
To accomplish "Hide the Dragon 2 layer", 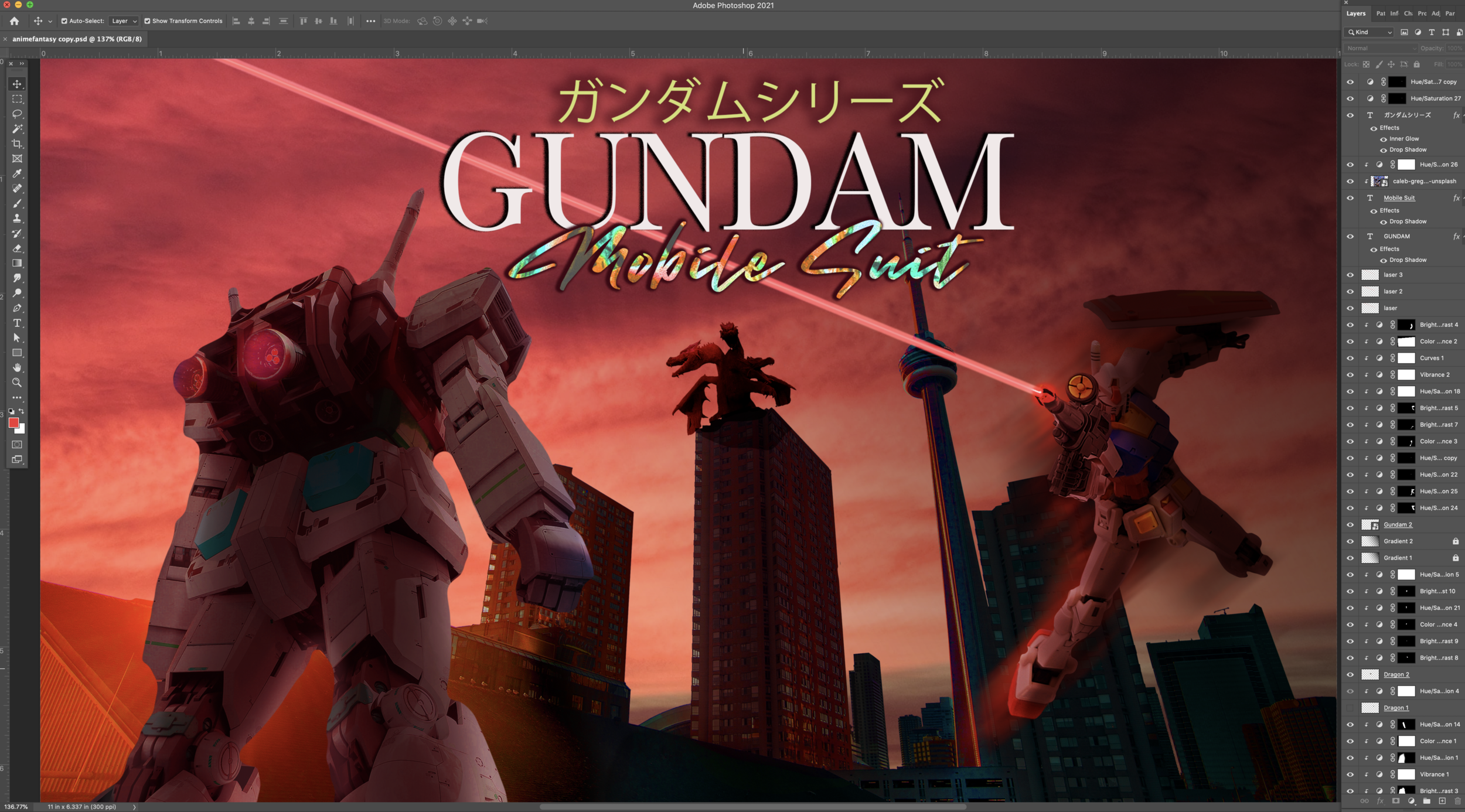I will click(x=1350, y=675).
